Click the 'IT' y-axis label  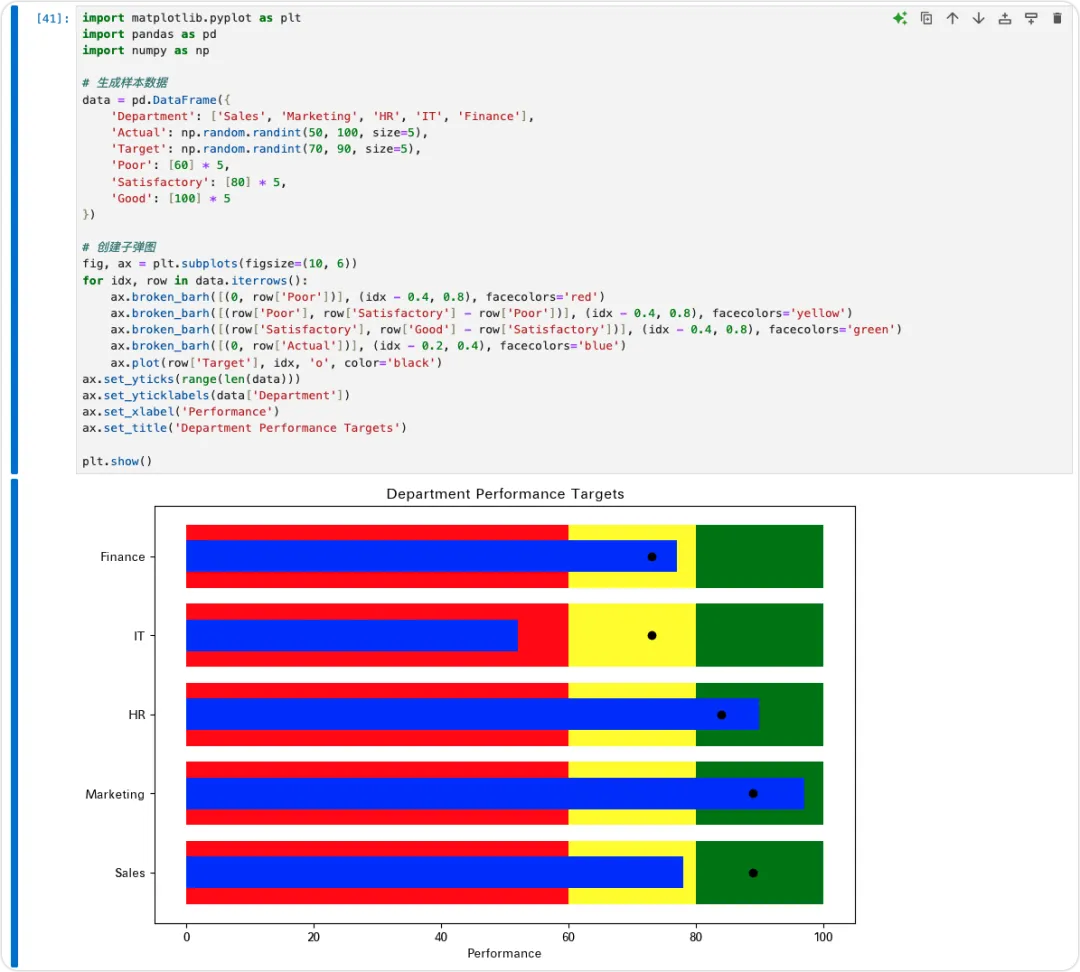pos(139,636)
